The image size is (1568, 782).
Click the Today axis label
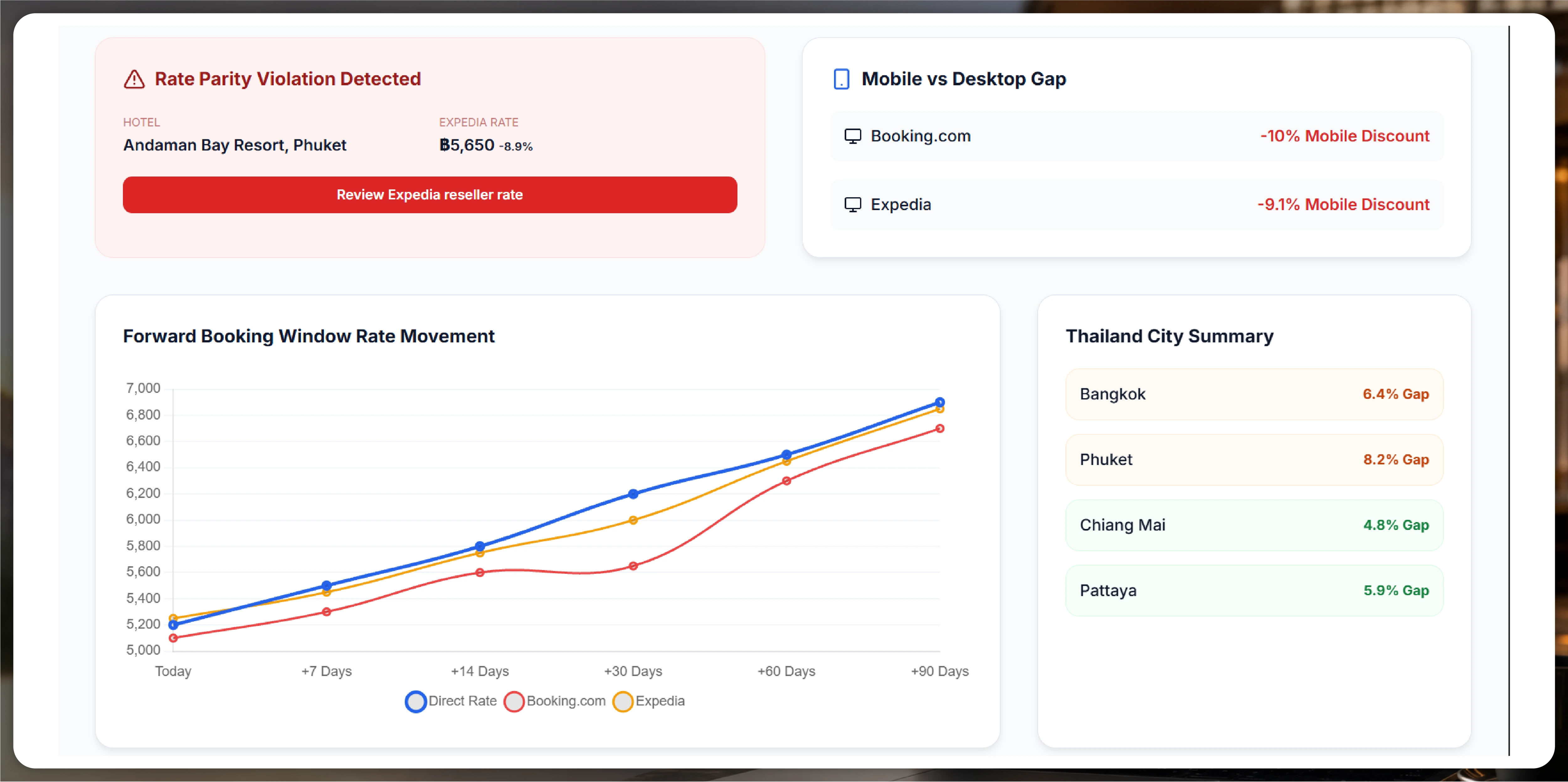point(173,671)
